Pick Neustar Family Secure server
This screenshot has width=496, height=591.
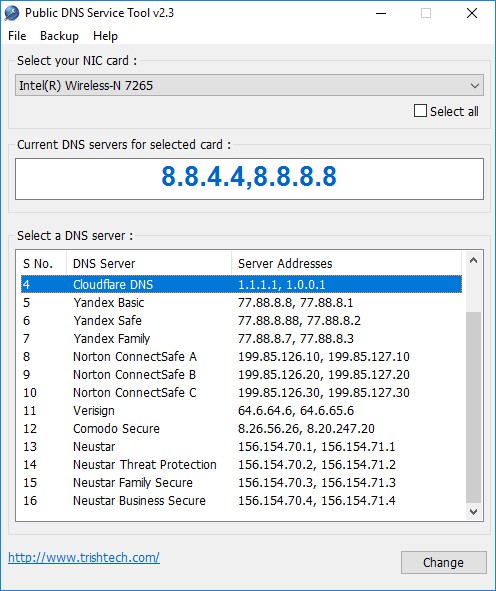(x=241, y=482)
